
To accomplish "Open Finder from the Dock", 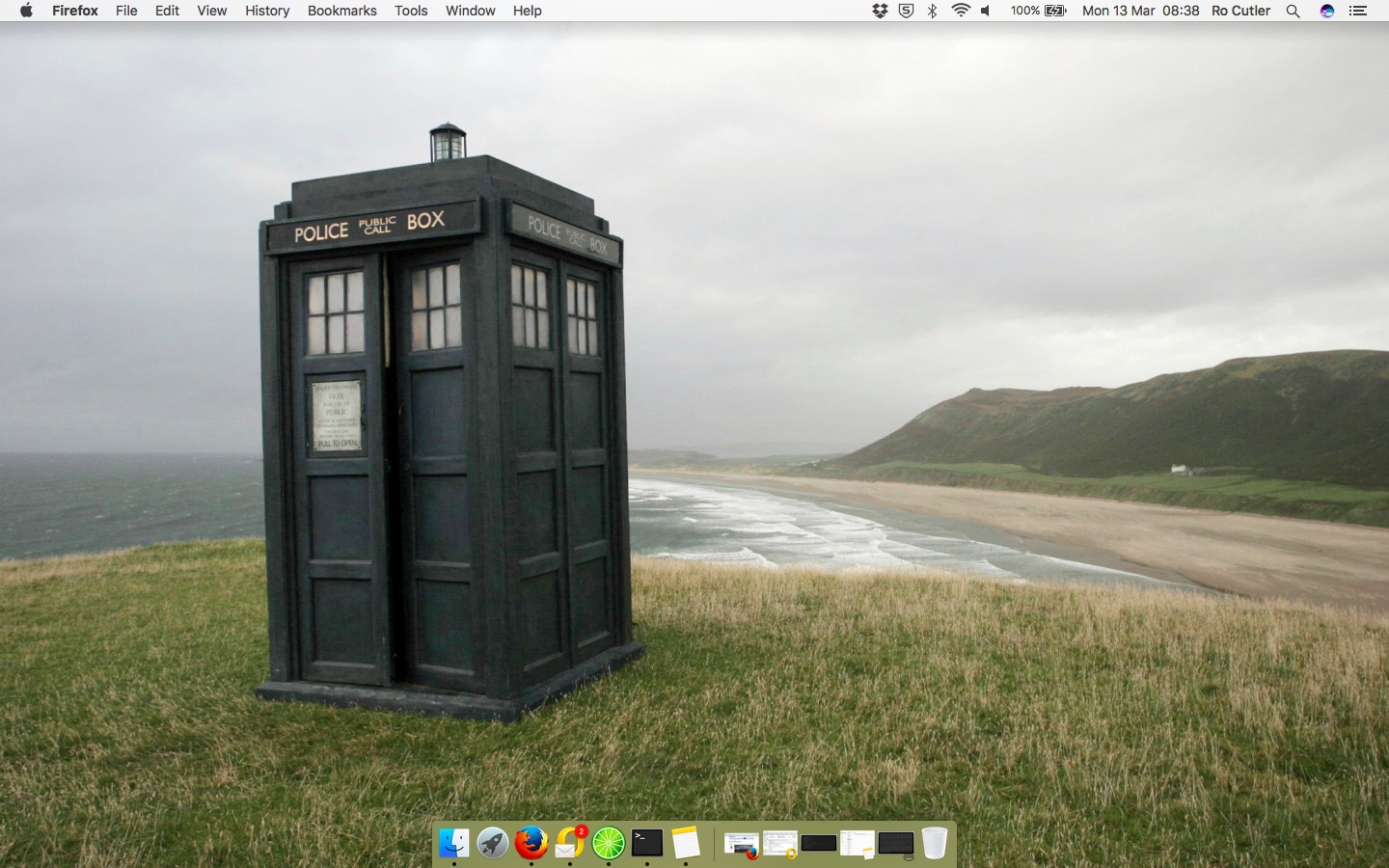I will pyautogui.click(x=454, y=843).
